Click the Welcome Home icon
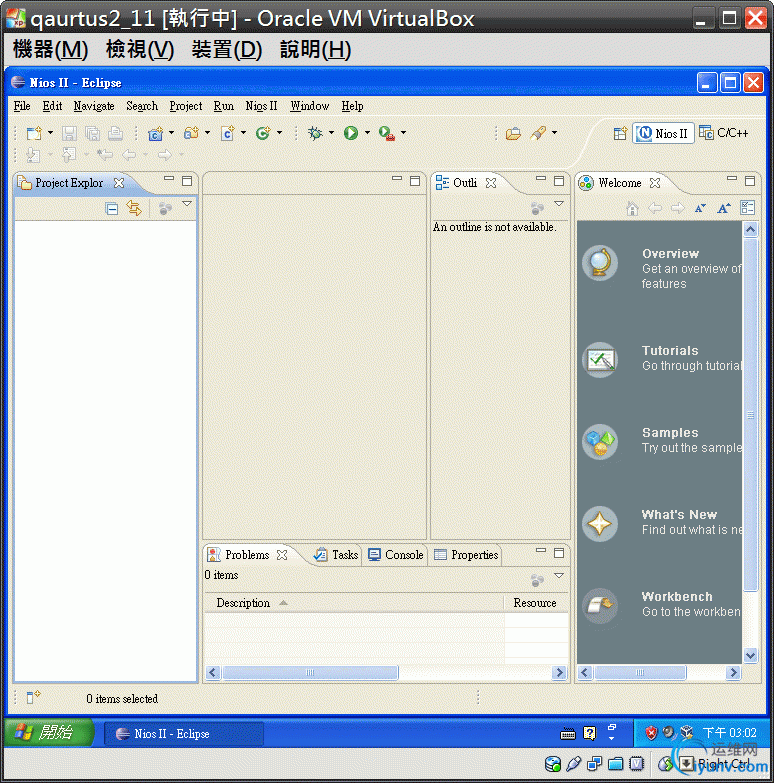Image resolution: width=774 pixels, height=783 pixels. coord(633,208)
